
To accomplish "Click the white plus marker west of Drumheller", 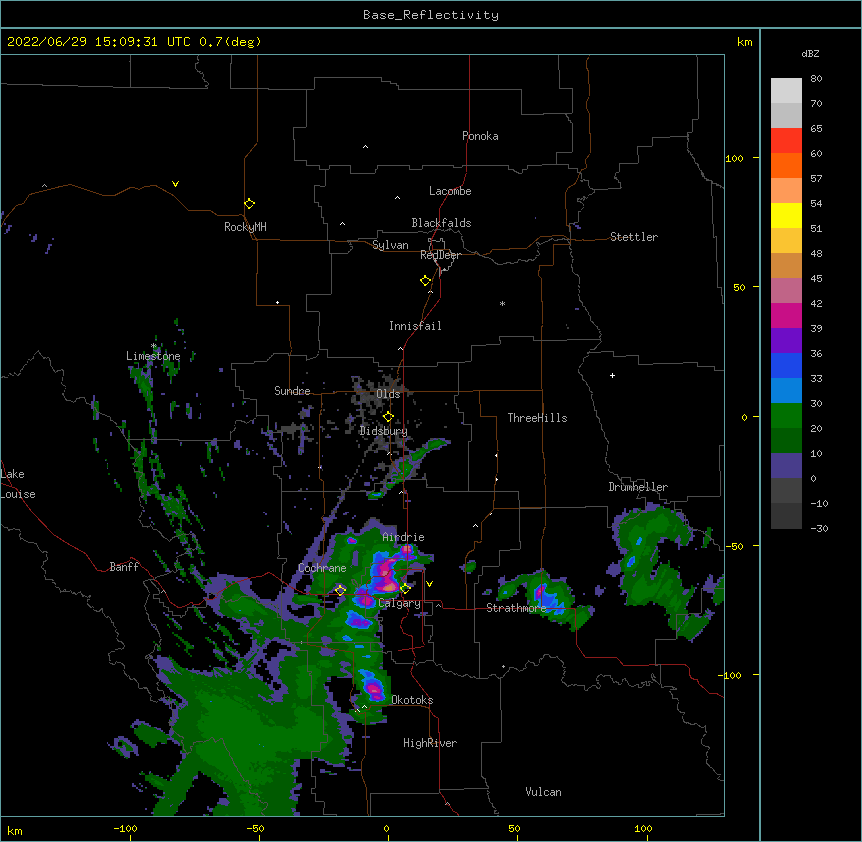I will click(612, 375).
